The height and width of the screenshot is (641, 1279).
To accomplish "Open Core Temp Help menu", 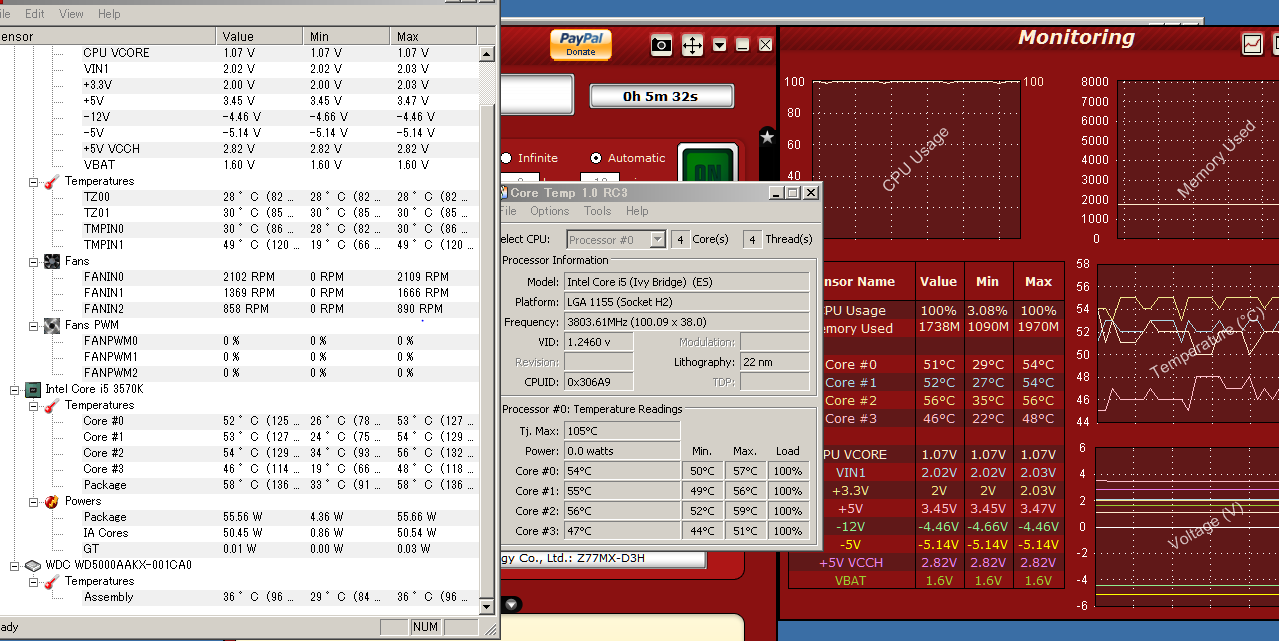I will [x=637, y=211].
